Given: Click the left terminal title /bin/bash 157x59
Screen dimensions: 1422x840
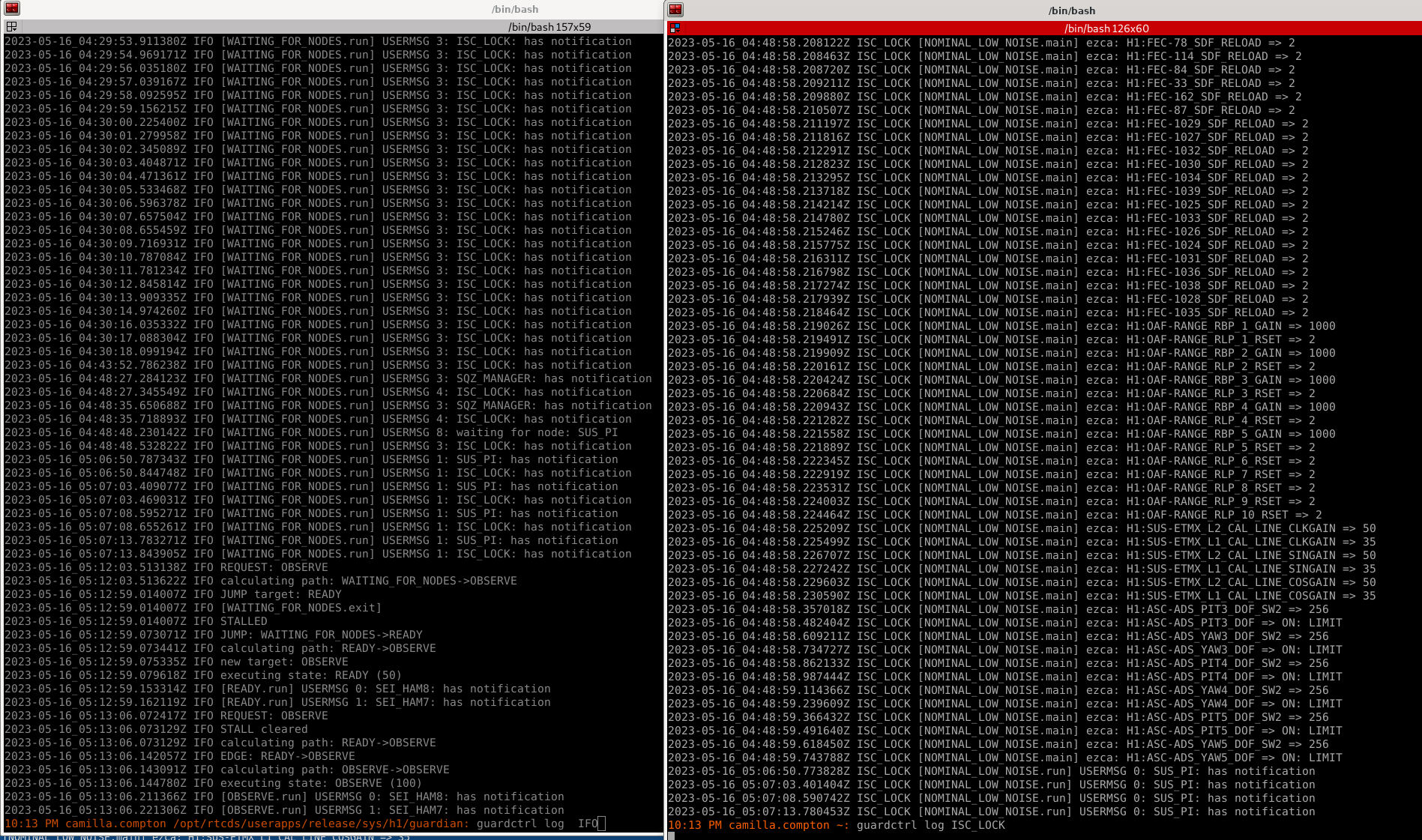Looking at the screenshot, I should [x=549, y=27].
